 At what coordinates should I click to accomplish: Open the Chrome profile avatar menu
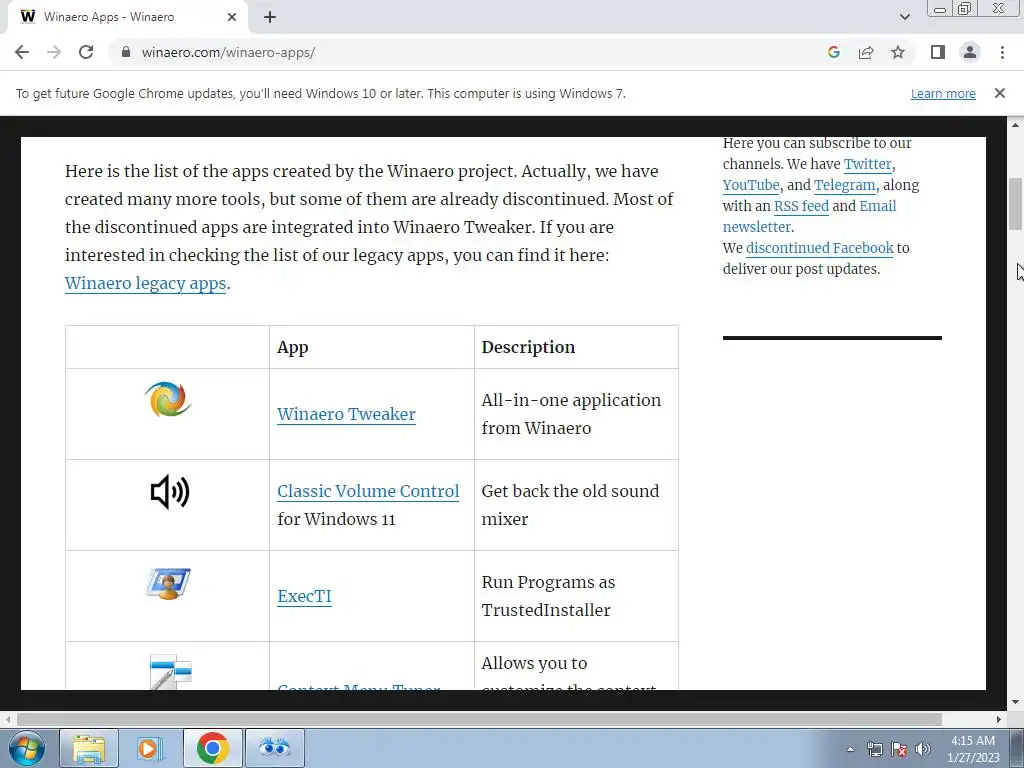(970, 52)
